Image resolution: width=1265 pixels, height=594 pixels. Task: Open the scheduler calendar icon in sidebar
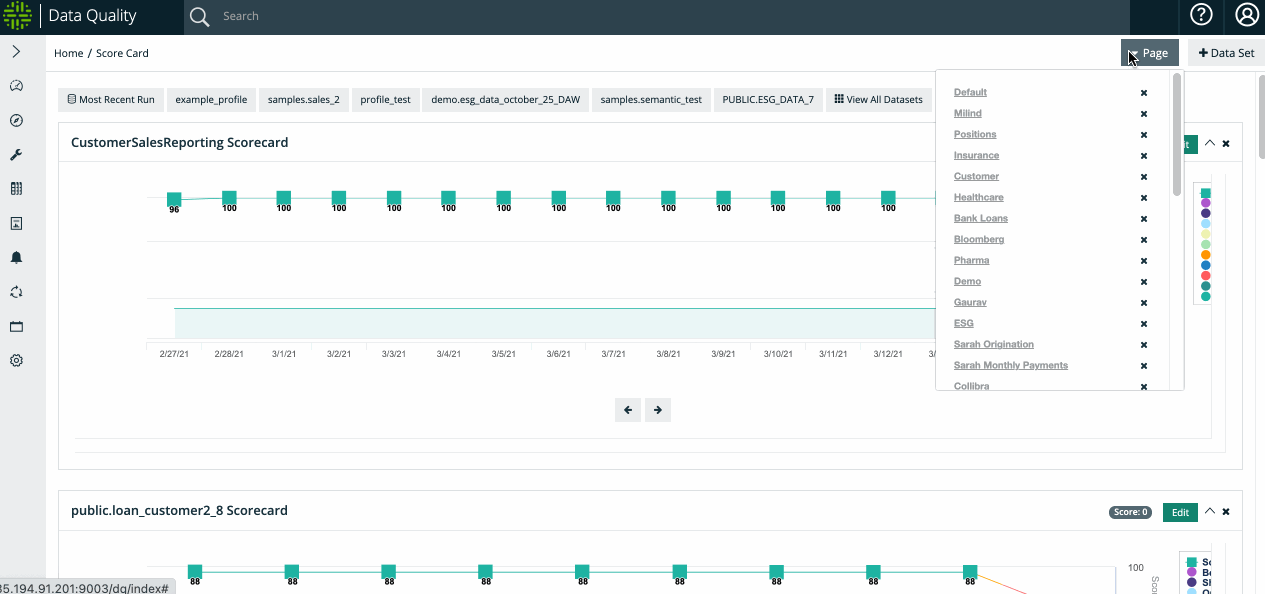pos(16,327)
